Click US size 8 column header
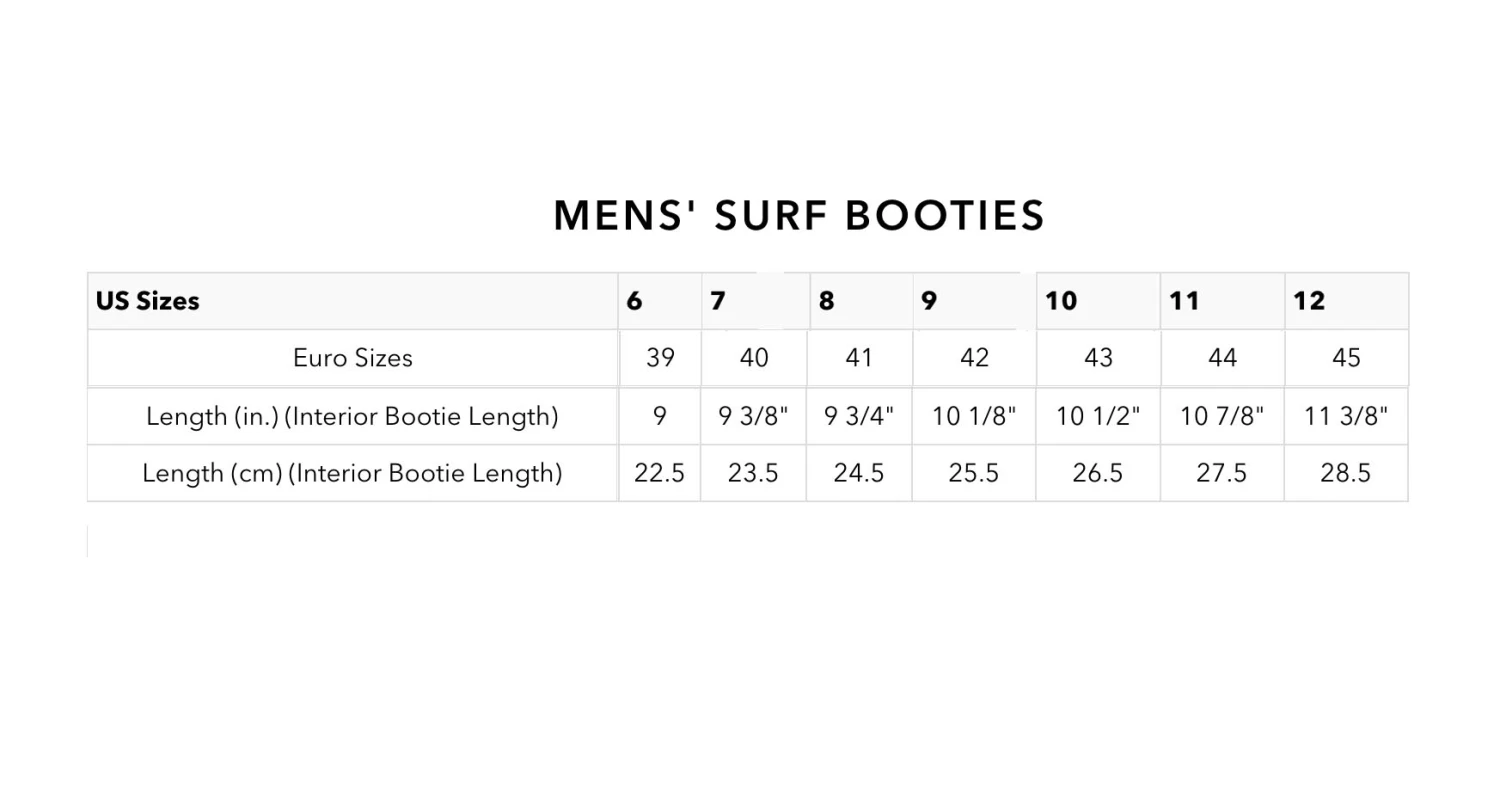 827,301
